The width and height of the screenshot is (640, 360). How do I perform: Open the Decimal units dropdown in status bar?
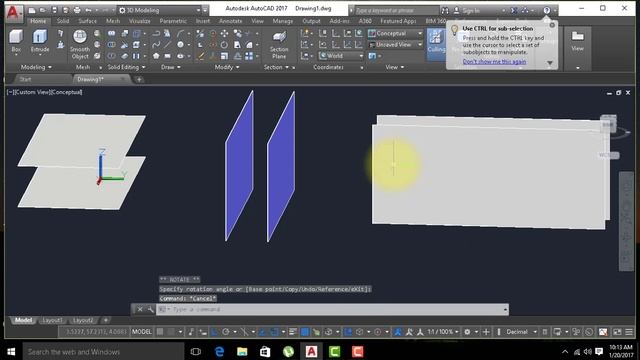pyautogui.click(x=521, y=332)
